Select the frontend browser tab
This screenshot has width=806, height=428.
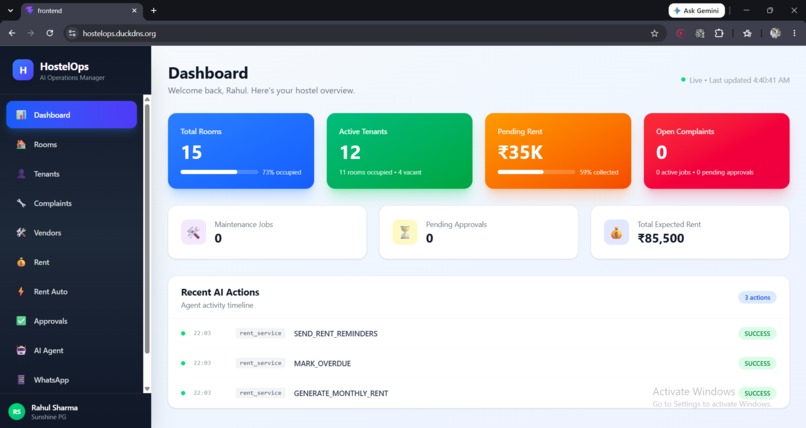pos(82,10)
